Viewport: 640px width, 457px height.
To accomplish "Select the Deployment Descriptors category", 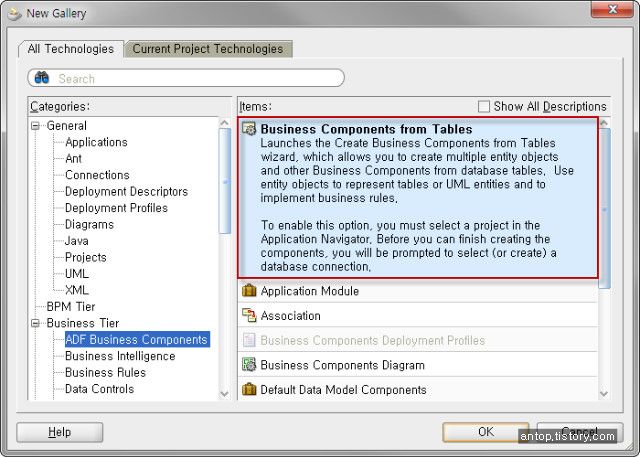I will point(127,191).
